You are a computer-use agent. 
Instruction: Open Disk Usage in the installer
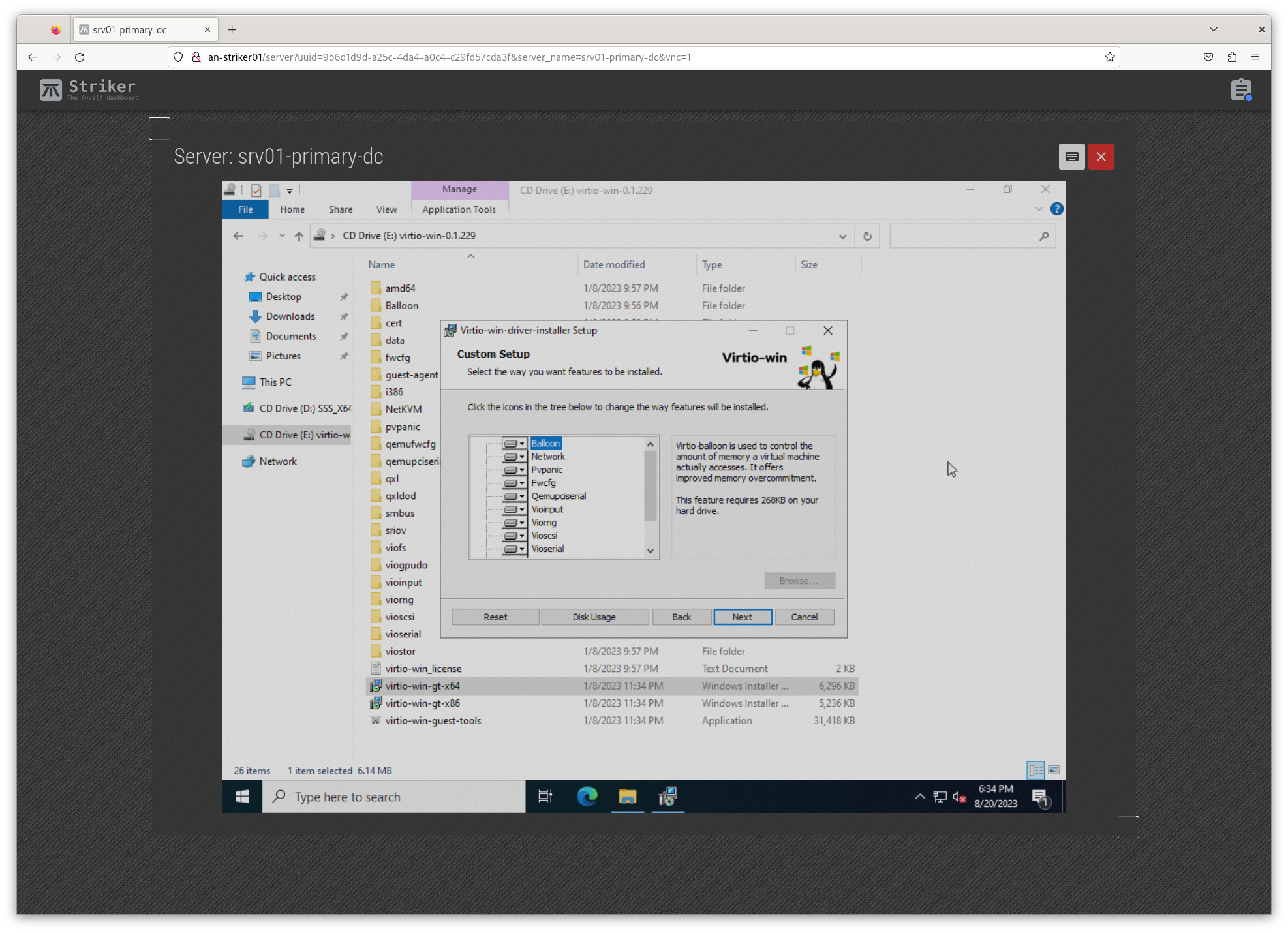594,617
